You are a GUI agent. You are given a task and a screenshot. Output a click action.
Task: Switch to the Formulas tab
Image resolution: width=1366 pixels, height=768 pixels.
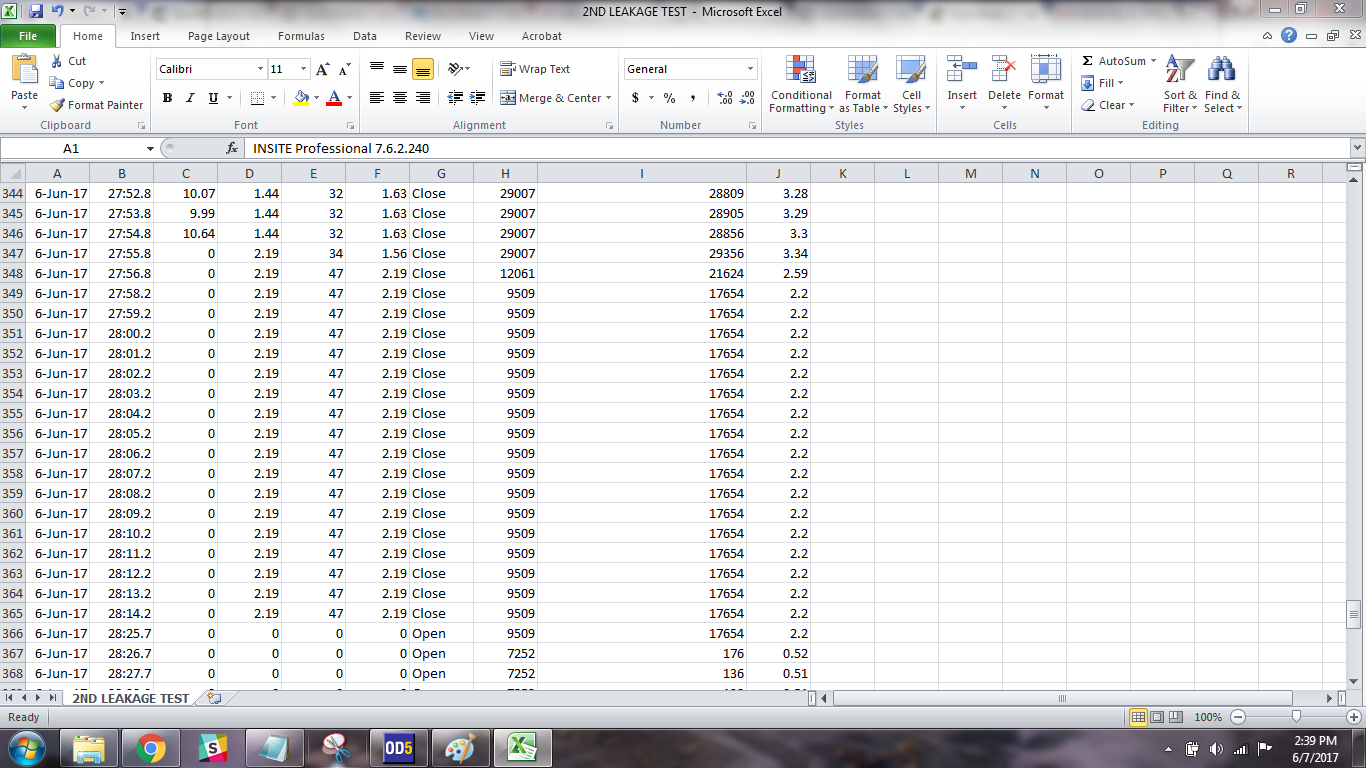(301, 36)
